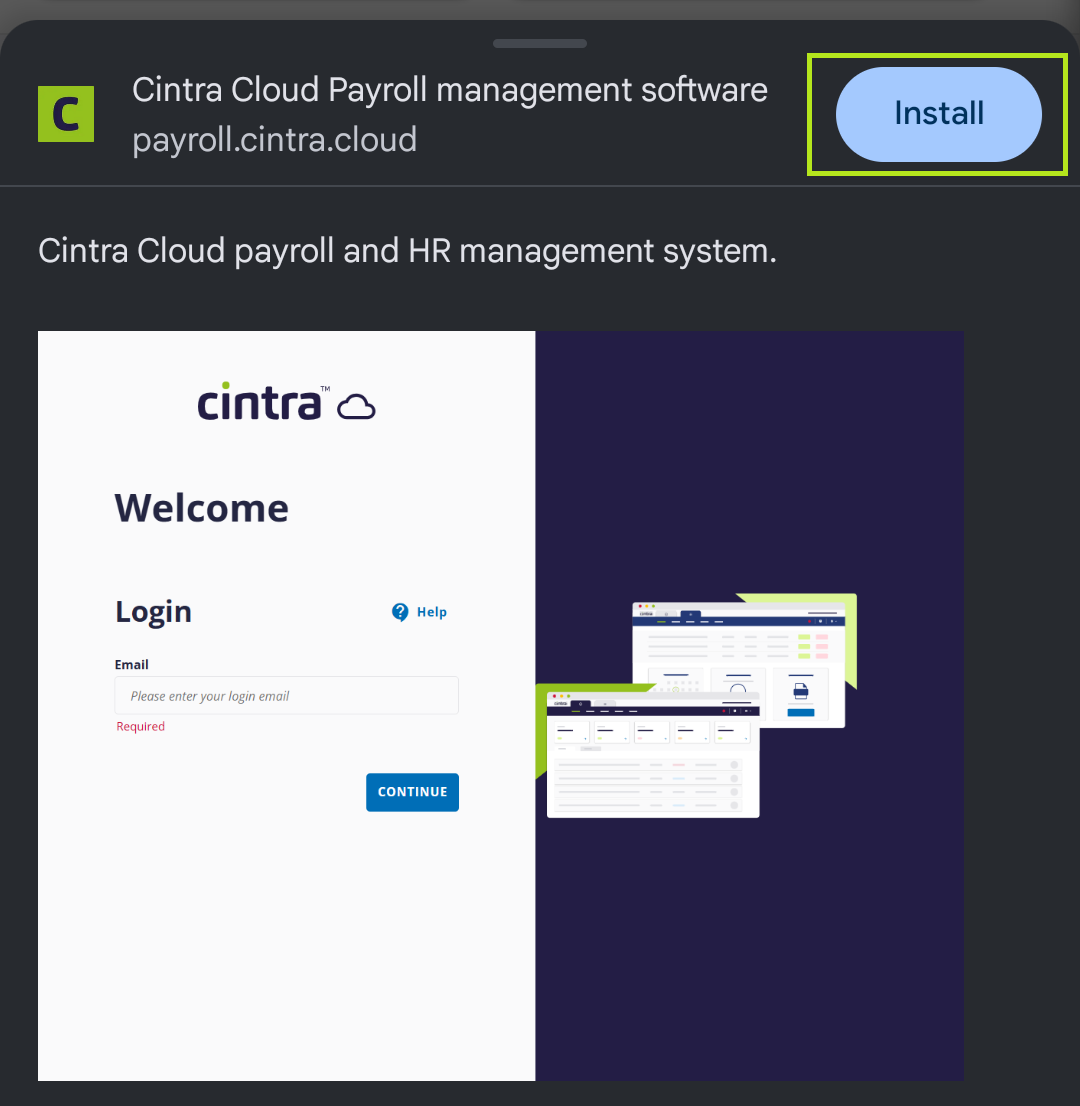Click the red 'Required' validation text

[140, 727]
